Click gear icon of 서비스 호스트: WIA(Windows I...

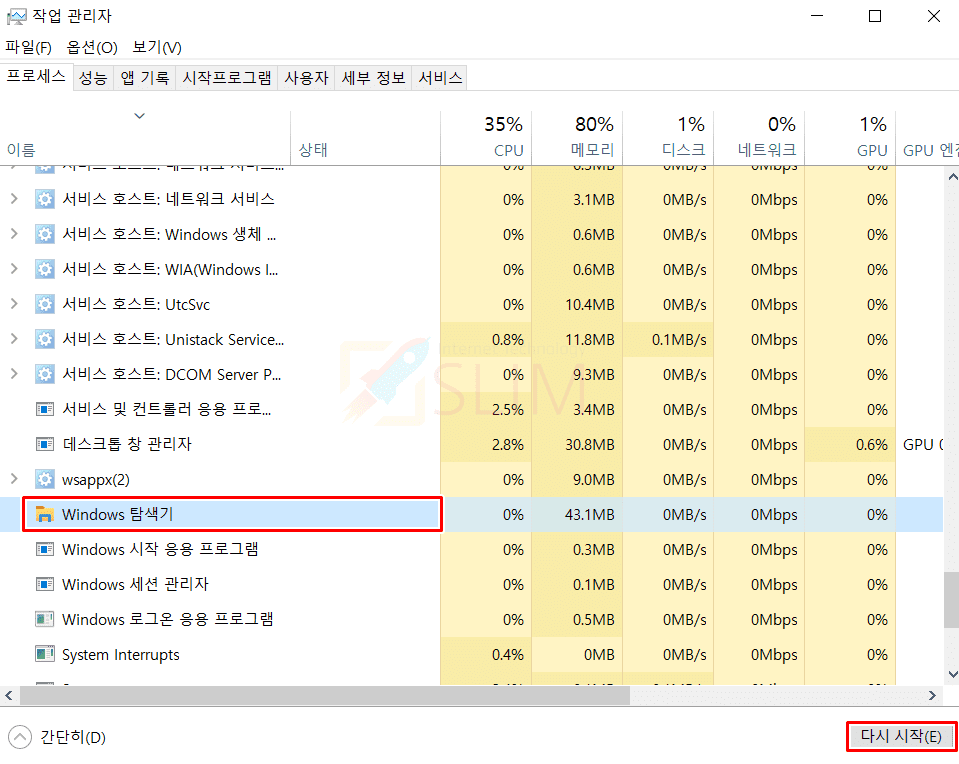click(x=45, y=269)
